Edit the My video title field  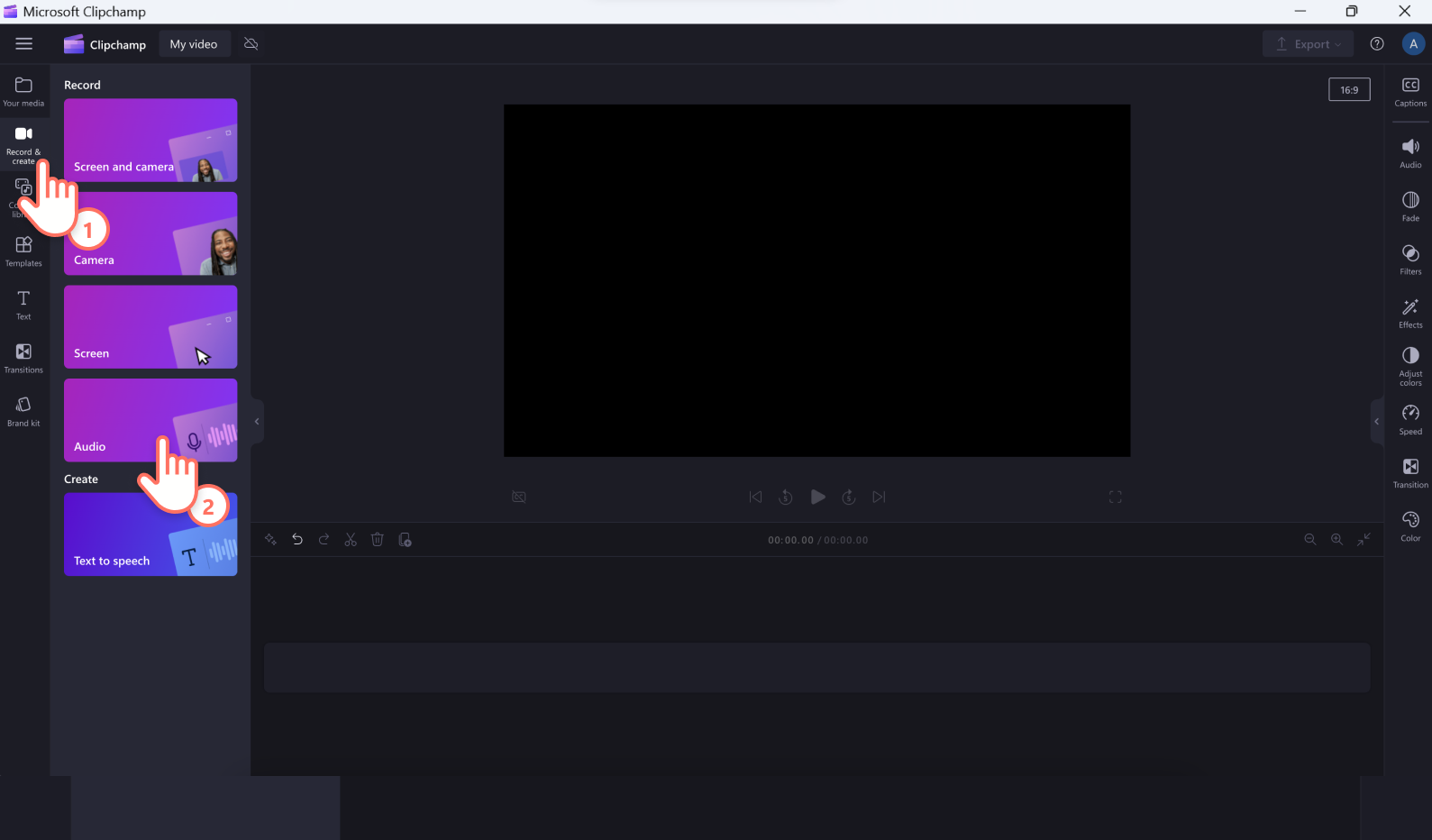194,44
